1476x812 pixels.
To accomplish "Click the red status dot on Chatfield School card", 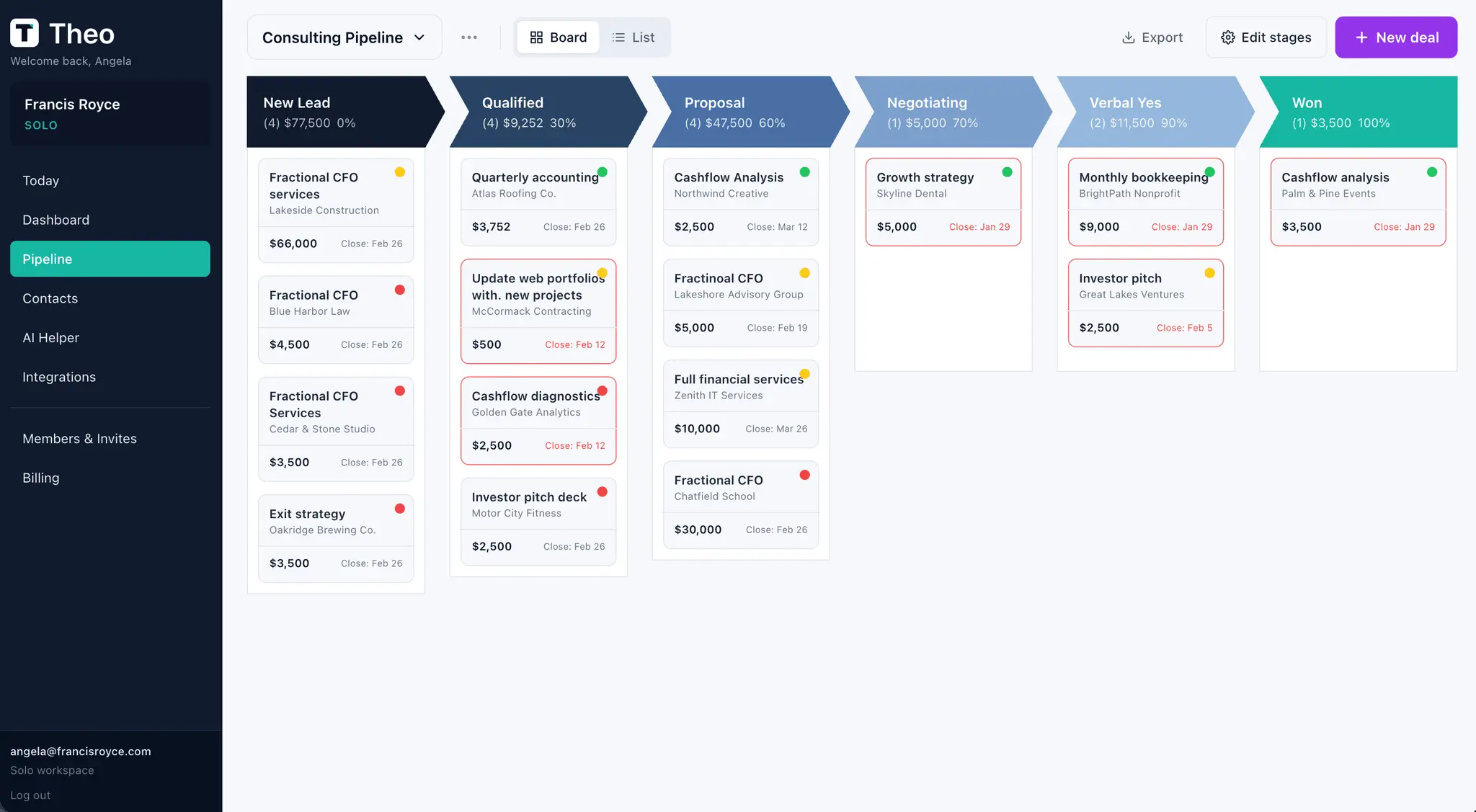I will pyautogui.click(x=805, y=475).
